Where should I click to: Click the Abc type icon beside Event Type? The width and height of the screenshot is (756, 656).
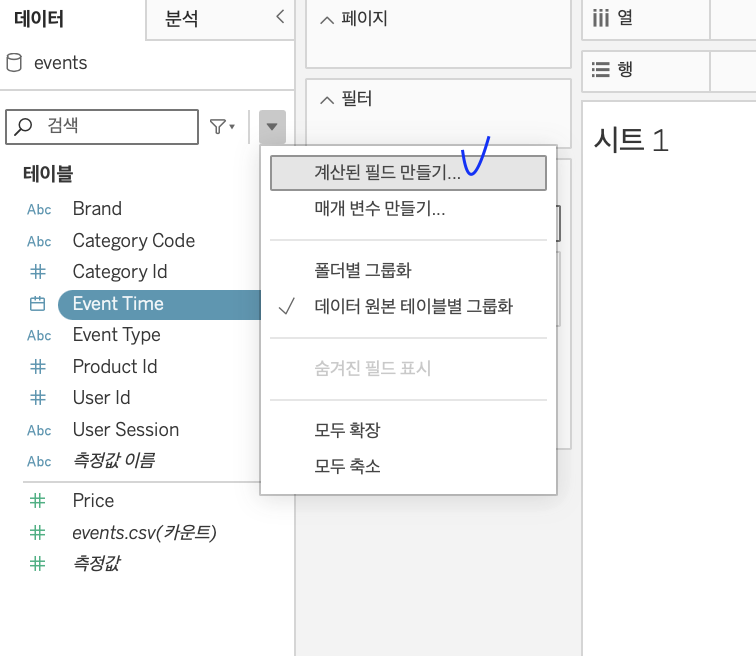coord(39,335)
